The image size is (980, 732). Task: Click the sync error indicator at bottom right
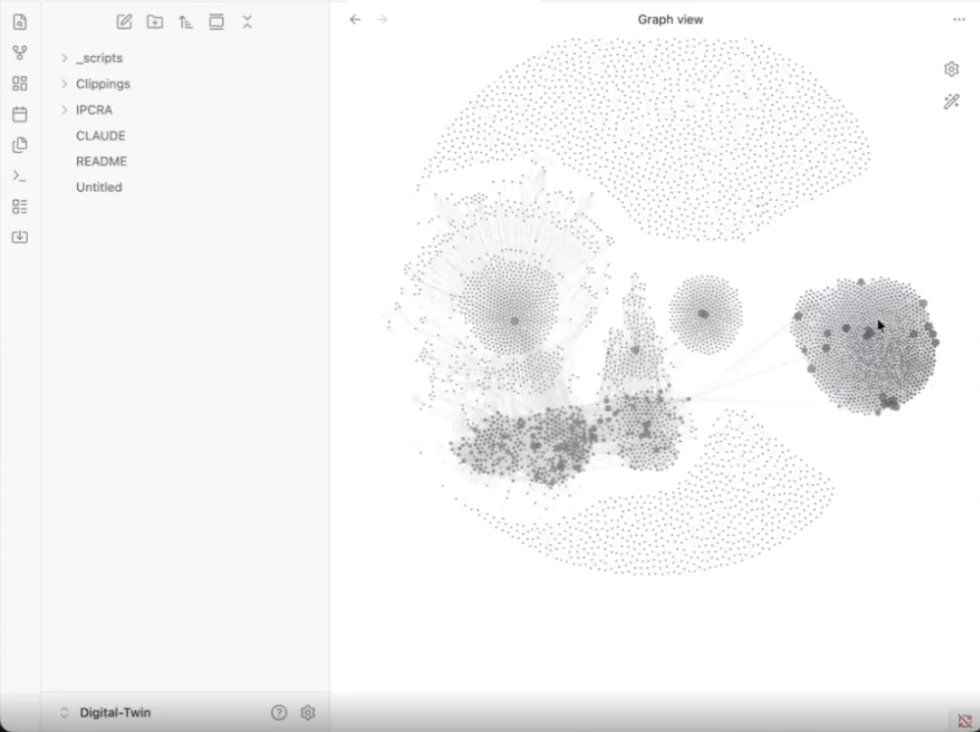(964, 719)
